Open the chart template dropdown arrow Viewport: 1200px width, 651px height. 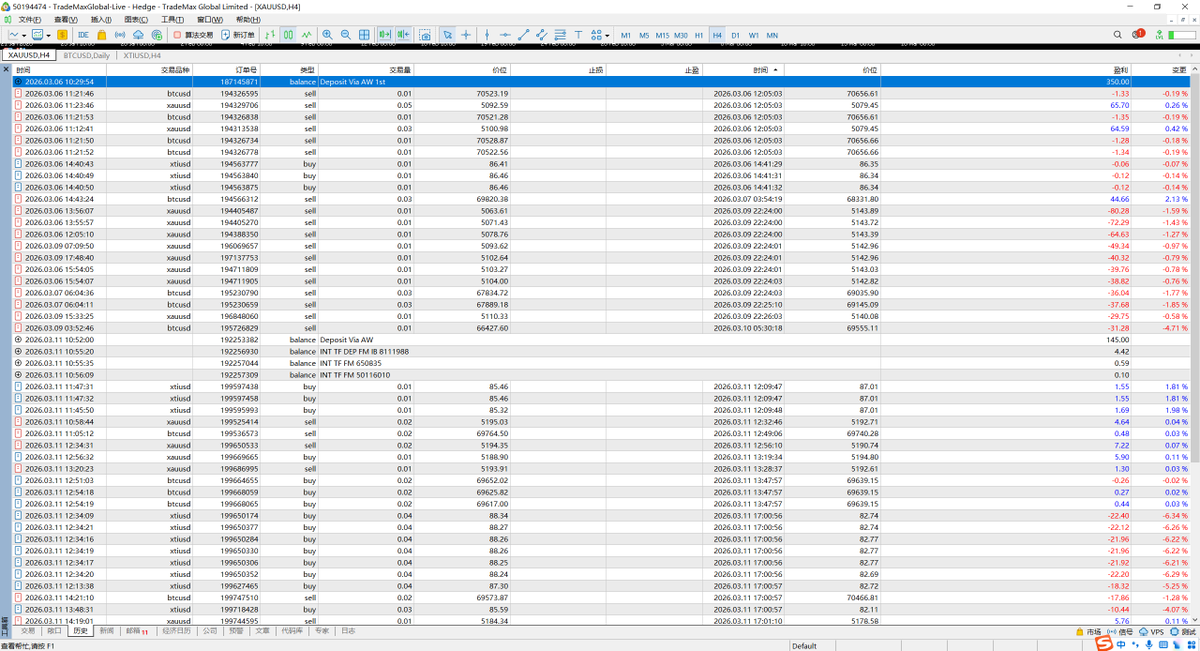click(48, 35)
